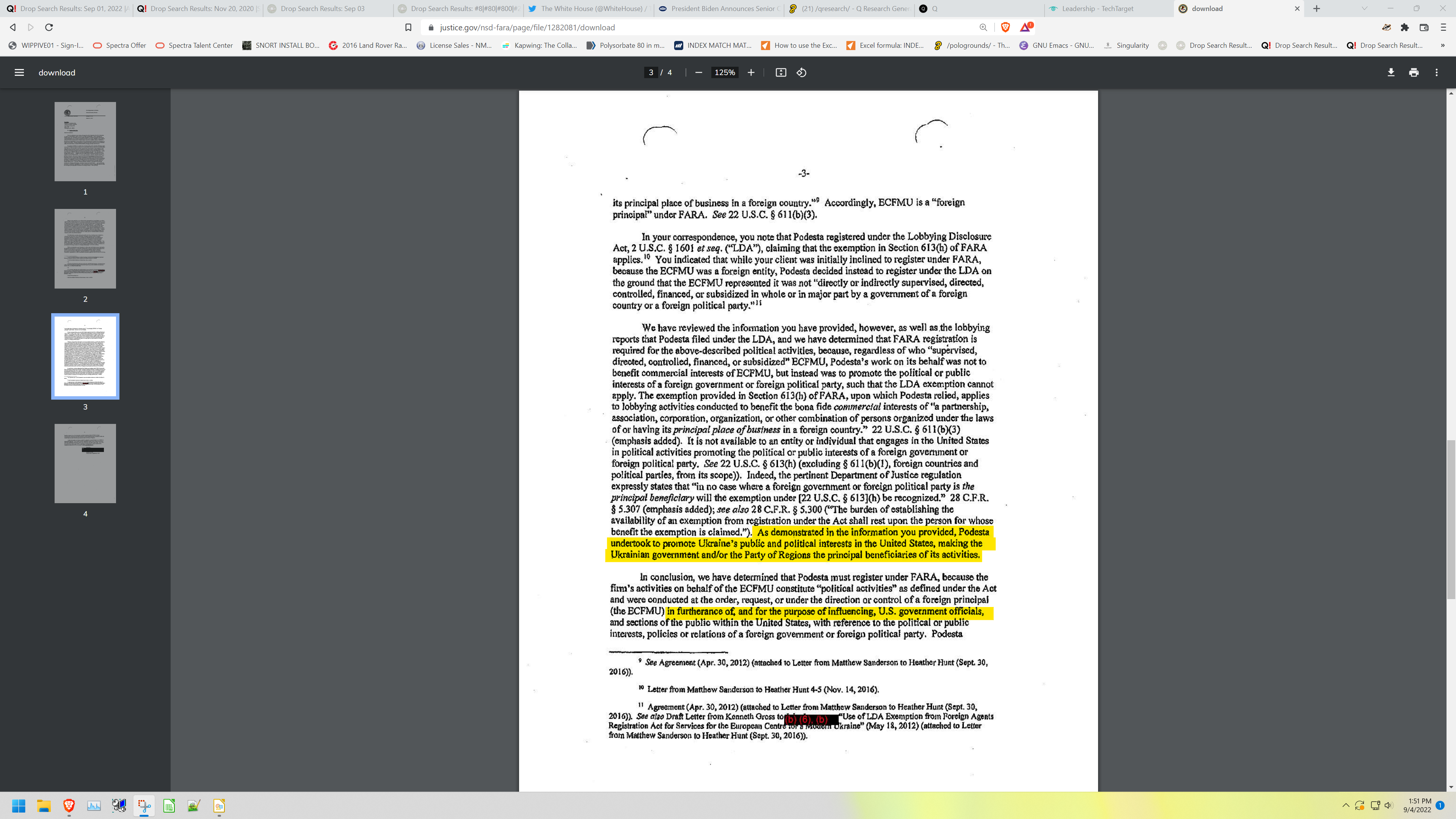The width and height of the screenshot is (1456, 819).
Task: View site security lock information
Action: click(431, 27)
